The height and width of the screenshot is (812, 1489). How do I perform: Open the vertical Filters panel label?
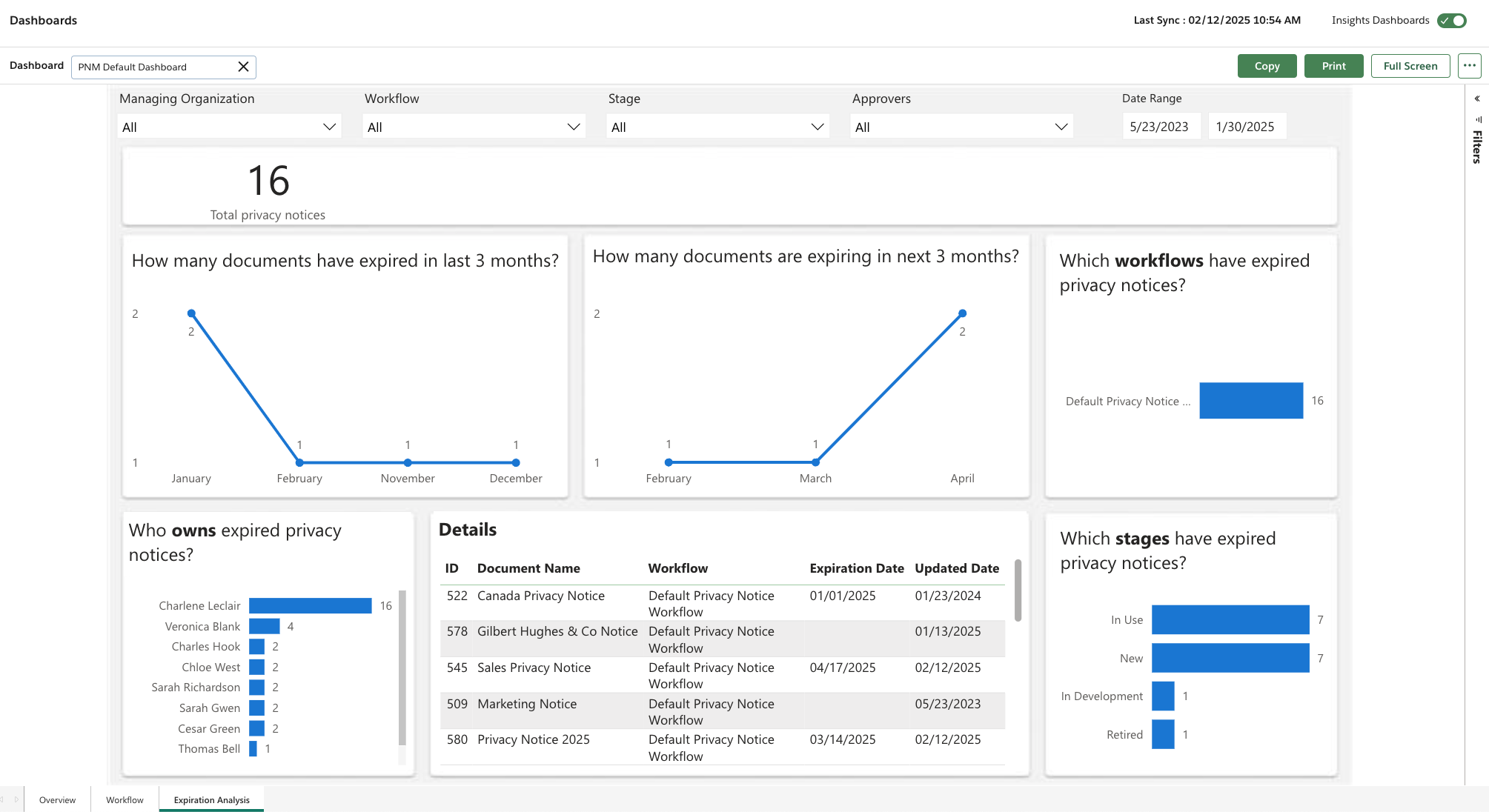[1477, 147]
